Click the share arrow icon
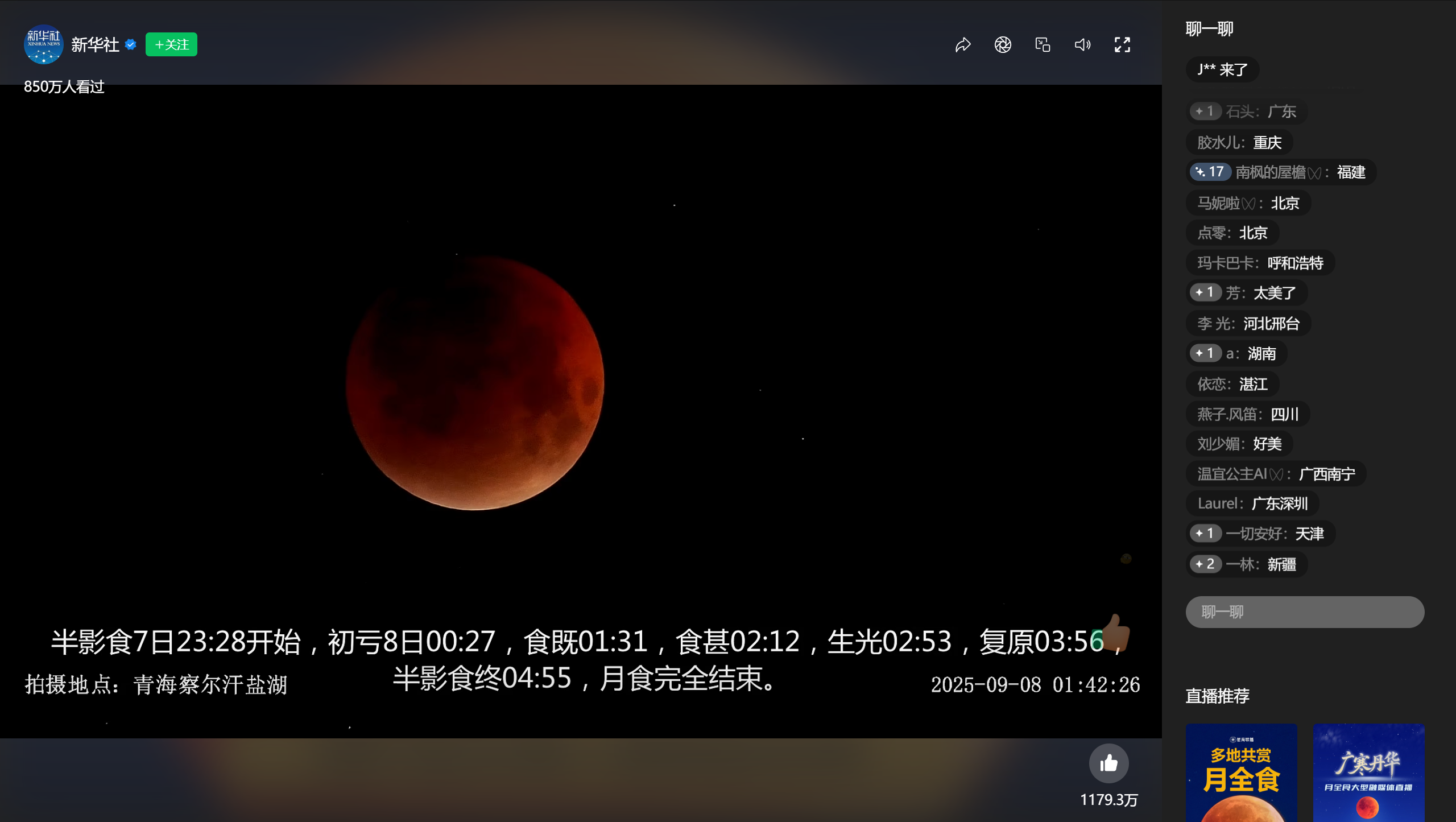1456x822 pixels. (x=963, y=44)
